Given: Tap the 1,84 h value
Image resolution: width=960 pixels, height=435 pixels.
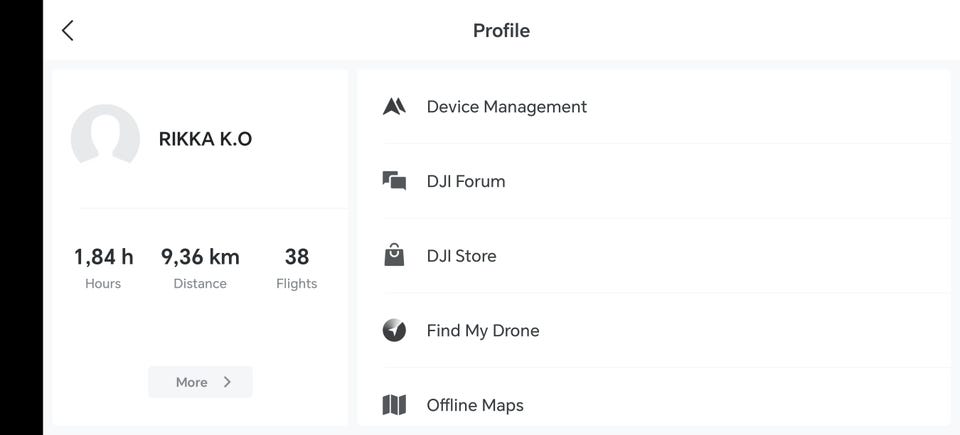Looking at the screenshot, I should 103,257.
